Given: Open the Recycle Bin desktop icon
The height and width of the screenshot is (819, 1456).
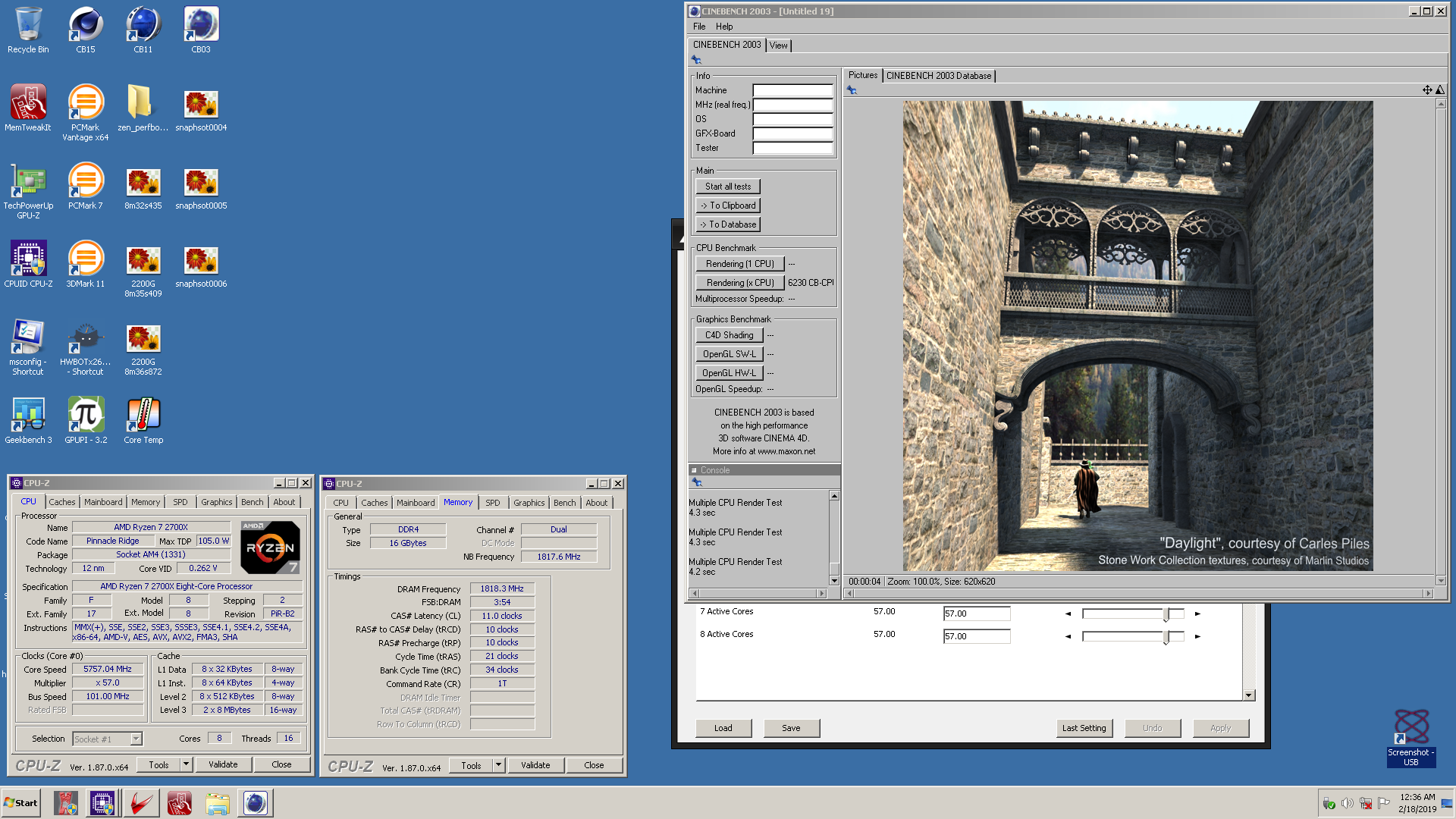Looking at the screenshot, I should tap(28, 30).
